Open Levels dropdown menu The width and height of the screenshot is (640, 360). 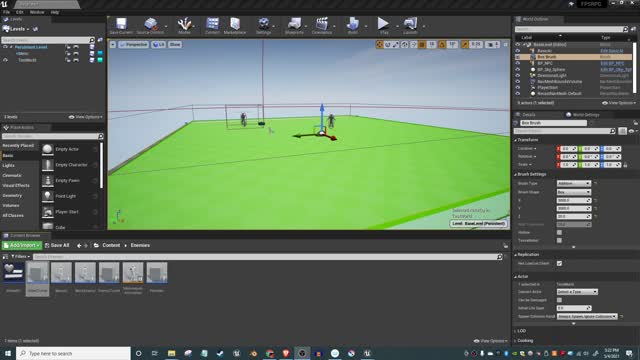pyautogui.click(x=17, y=29)
